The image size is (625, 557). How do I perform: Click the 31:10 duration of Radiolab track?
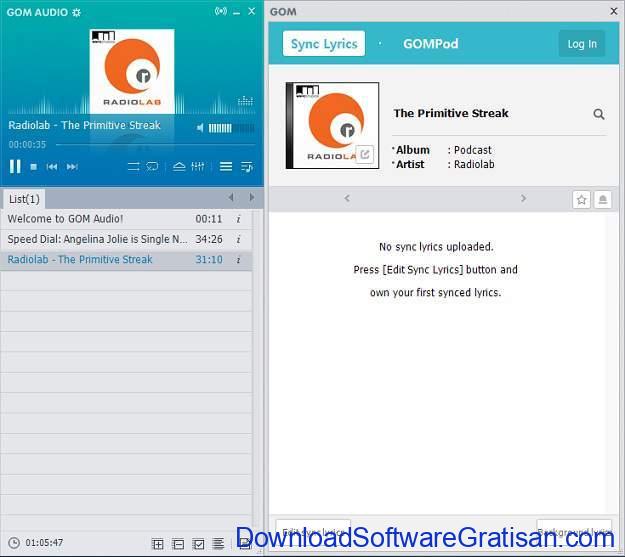pos(209,260)
